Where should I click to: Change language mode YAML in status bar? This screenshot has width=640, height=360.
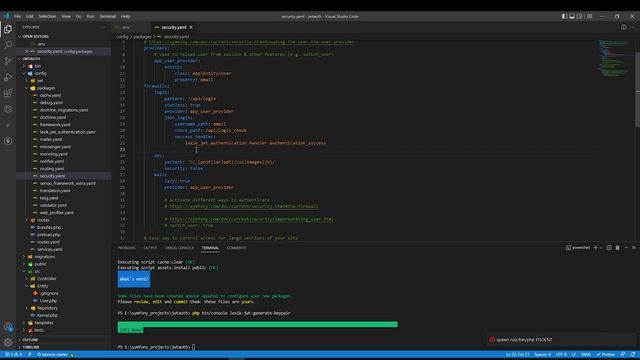(x=586, y=354)
